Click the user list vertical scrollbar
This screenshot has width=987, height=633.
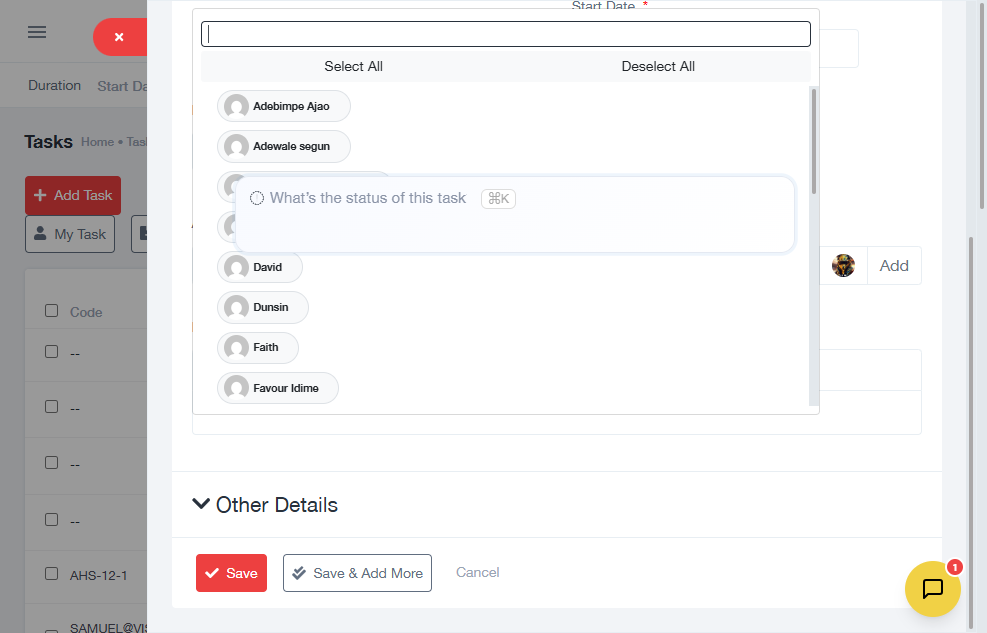[x=814, y=140]
